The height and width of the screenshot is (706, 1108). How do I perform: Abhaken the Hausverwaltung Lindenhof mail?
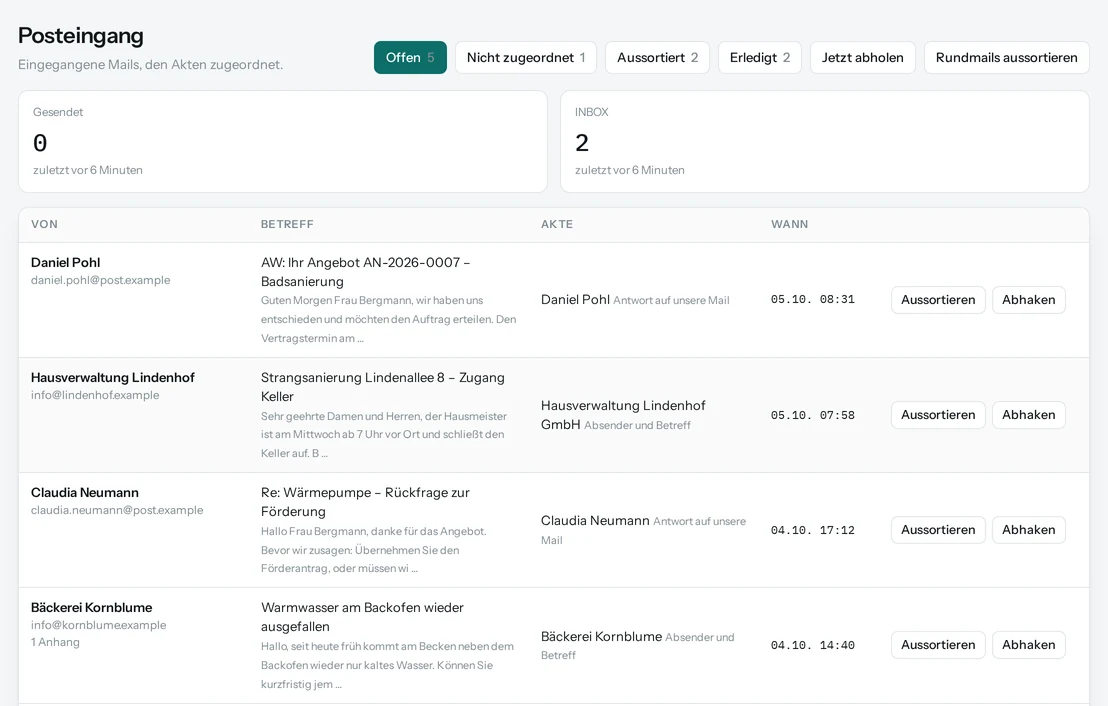click(x=1028, y=415)
